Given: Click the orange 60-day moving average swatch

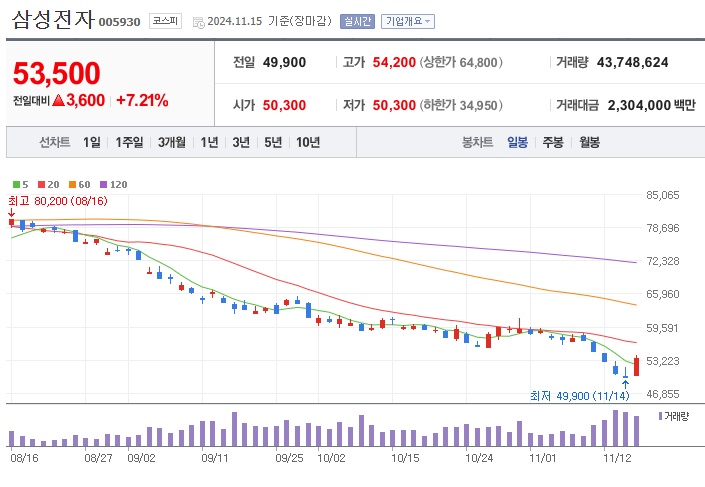Looking at the screenshot, I should (x=72, y=184).
